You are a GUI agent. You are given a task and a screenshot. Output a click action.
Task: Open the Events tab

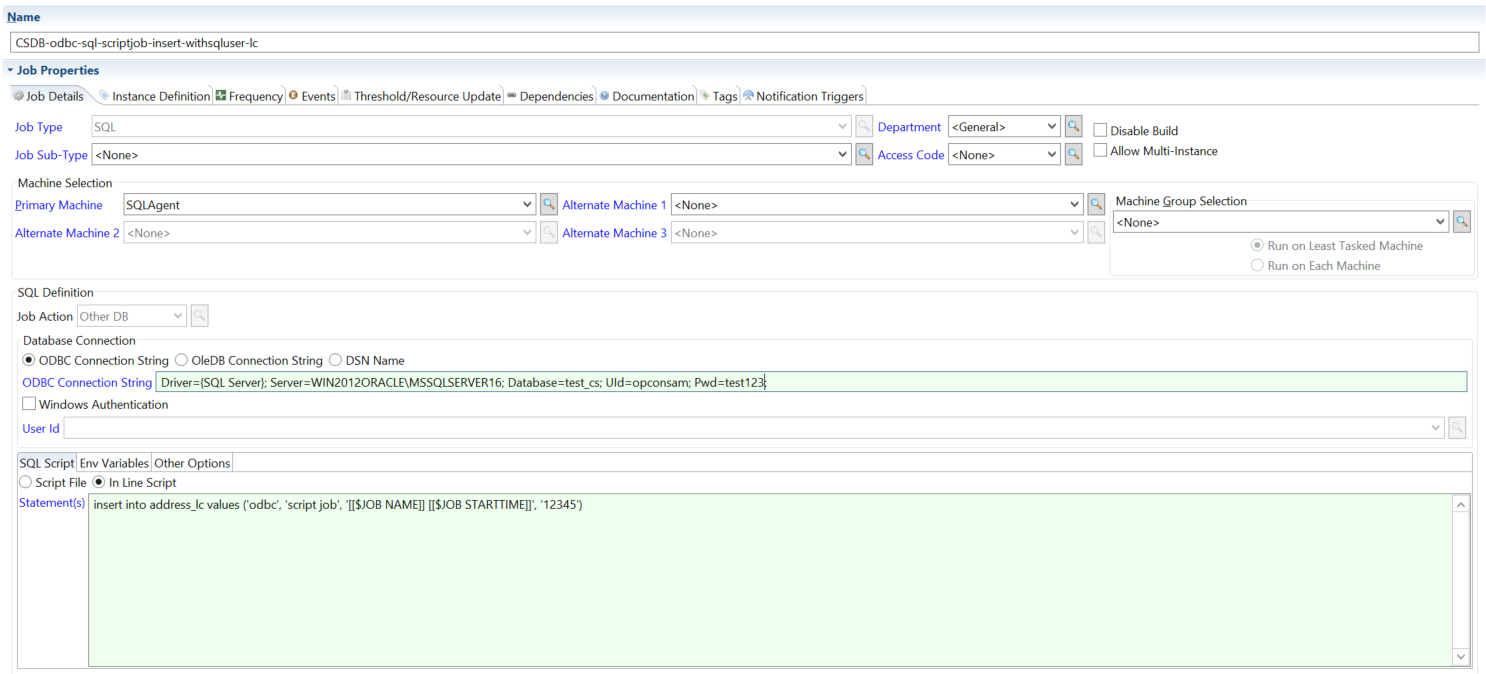coord(312,96)
